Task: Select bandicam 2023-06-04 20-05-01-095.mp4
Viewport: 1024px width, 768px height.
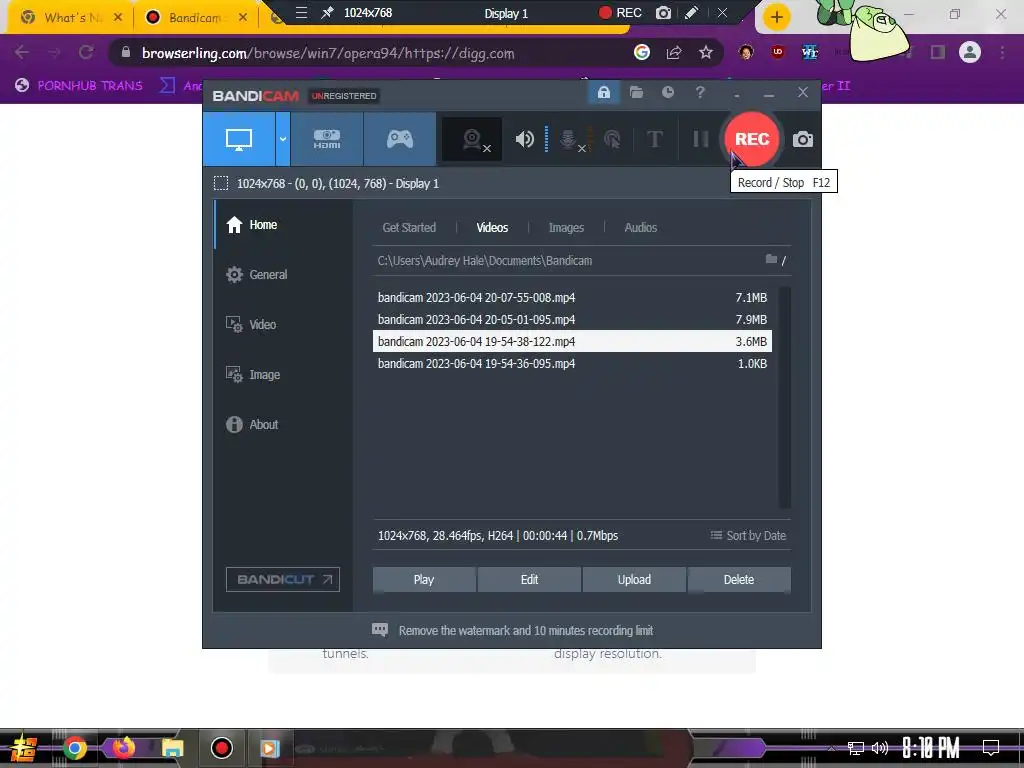Action: [x=572, y=319]
